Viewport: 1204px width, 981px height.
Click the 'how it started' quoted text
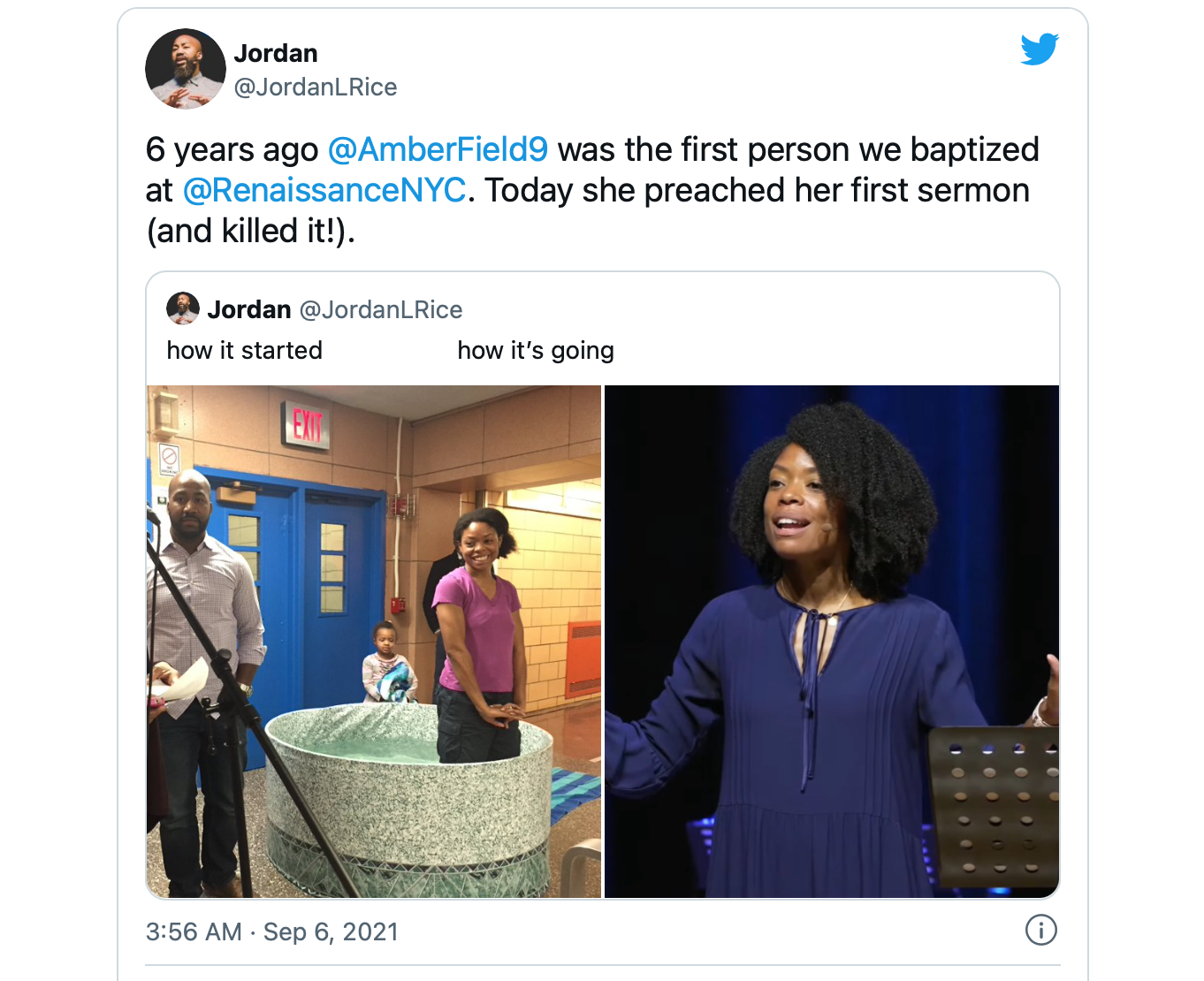(x=245, y=350)
